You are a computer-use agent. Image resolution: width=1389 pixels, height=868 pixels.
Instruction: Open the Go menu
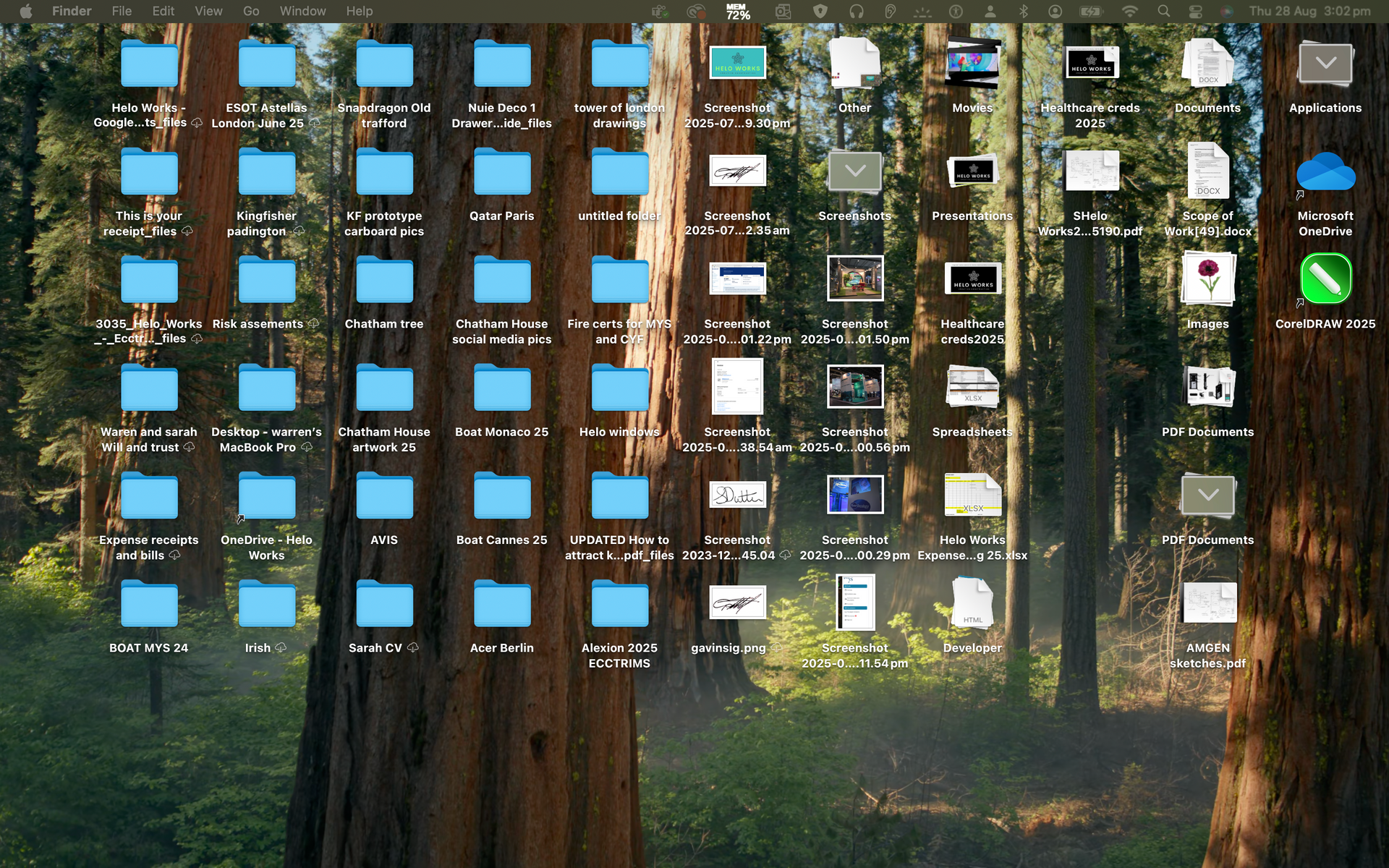tap(251, 11)
